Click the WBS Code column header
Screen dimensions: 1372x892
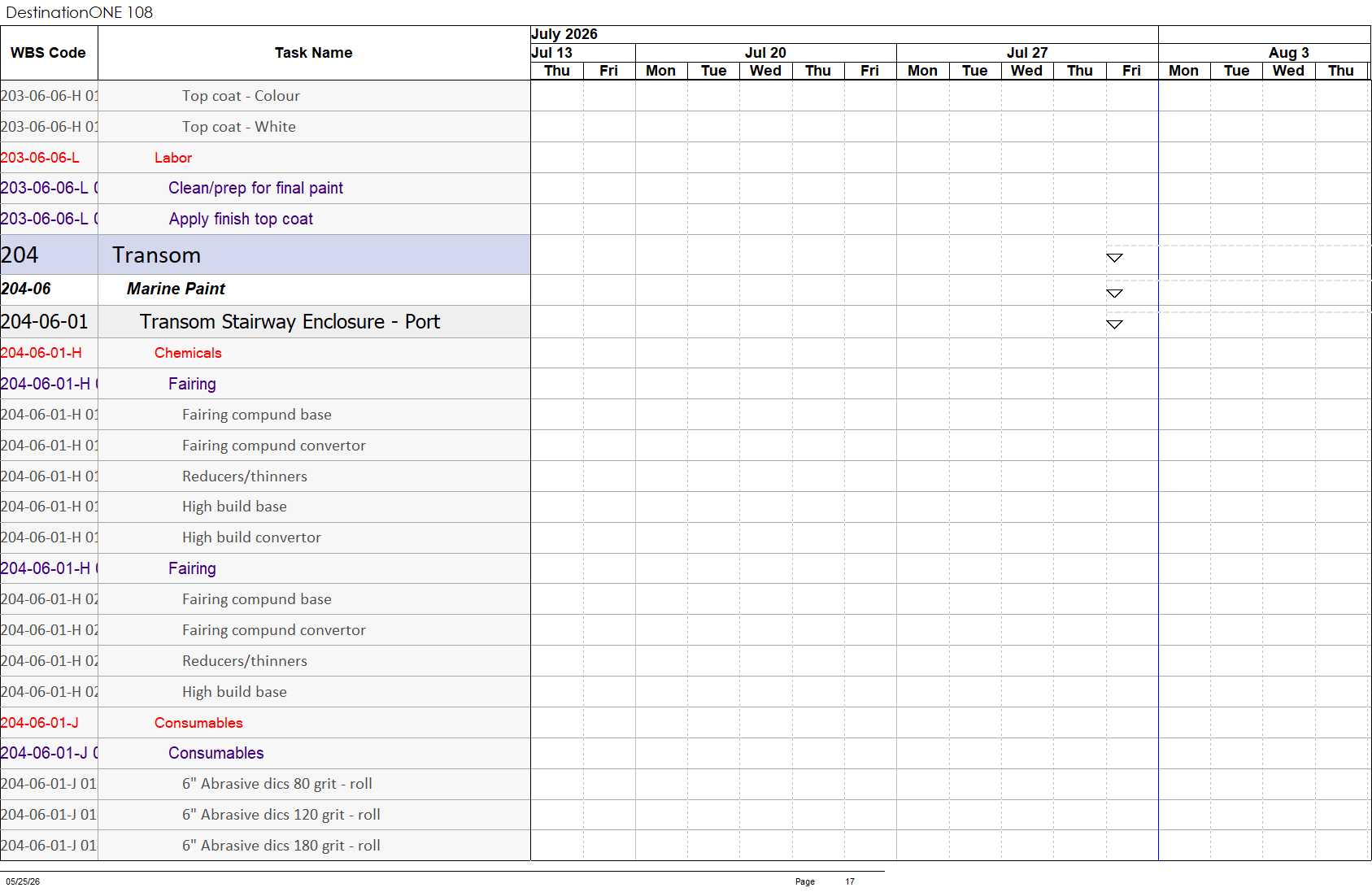click(x=49, y=53)
